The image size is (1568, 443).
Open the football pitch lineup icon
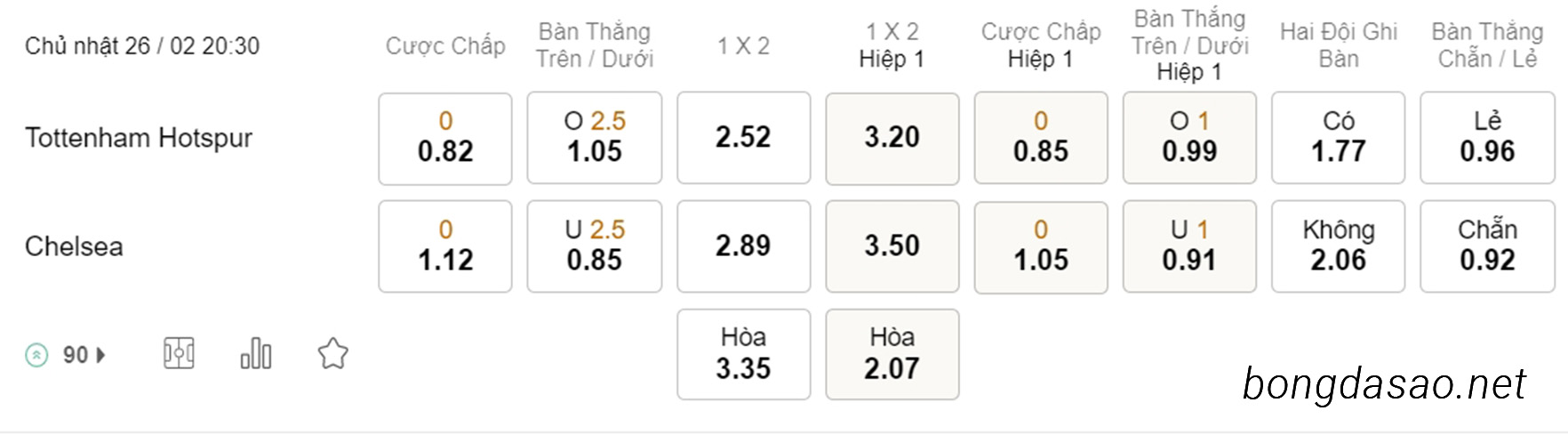click(x=179, y=353)
